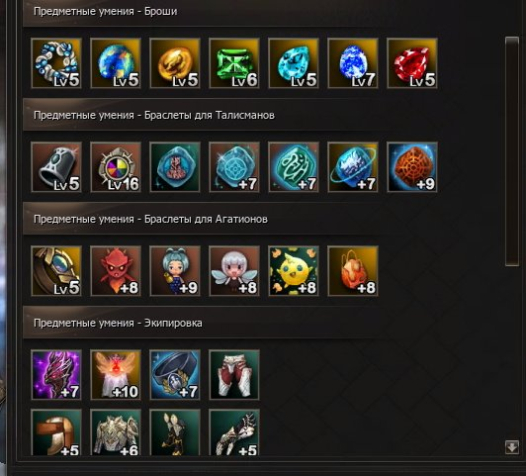526x476 pixels.
Task: Click the vertical scrollbar thumb
Action: tap(512, 152)
